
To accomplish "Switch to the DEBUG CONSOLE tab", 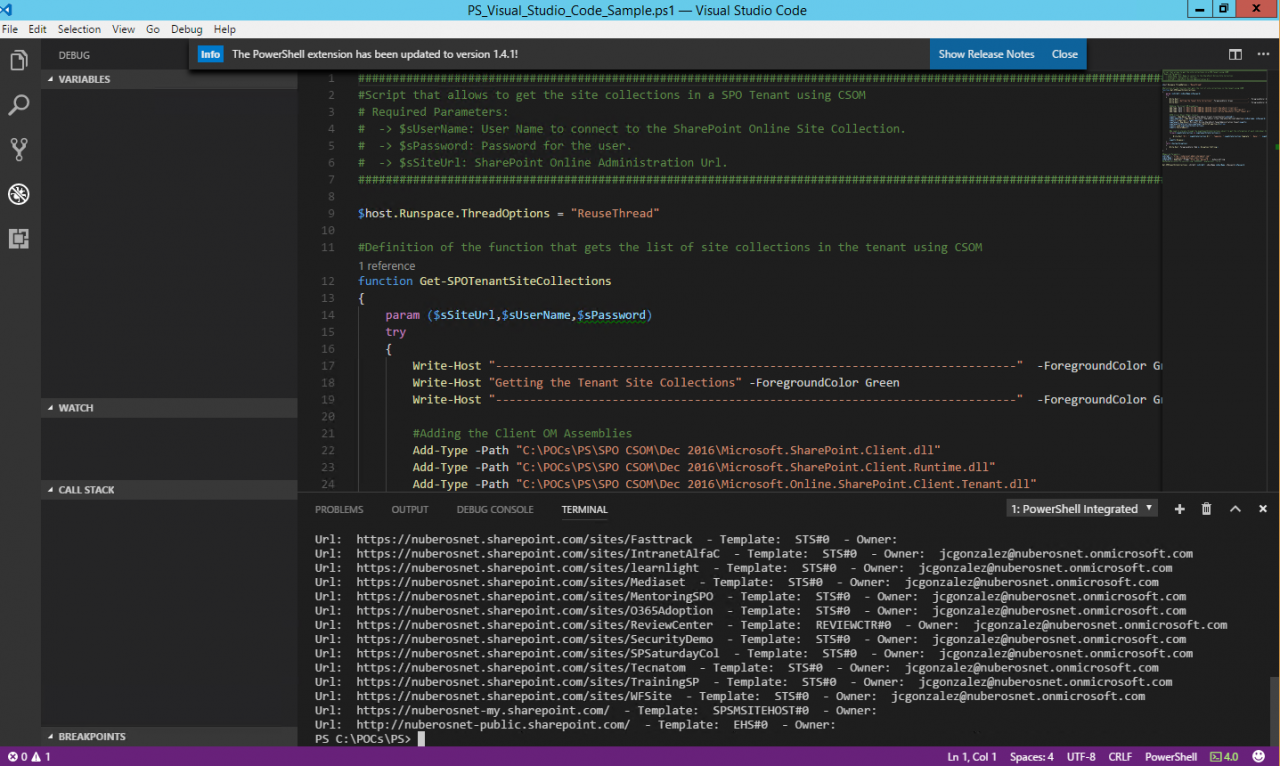I will [x=495, y=509].
